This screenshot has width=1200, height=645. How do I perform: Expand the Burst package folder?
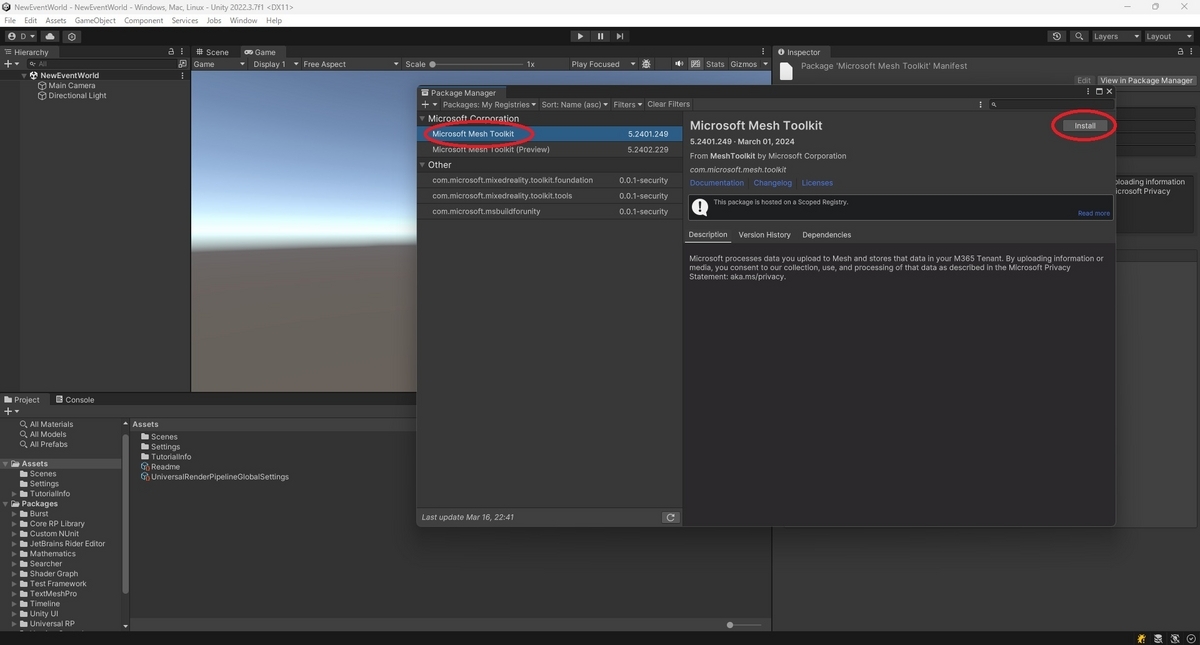click(14, 514)
